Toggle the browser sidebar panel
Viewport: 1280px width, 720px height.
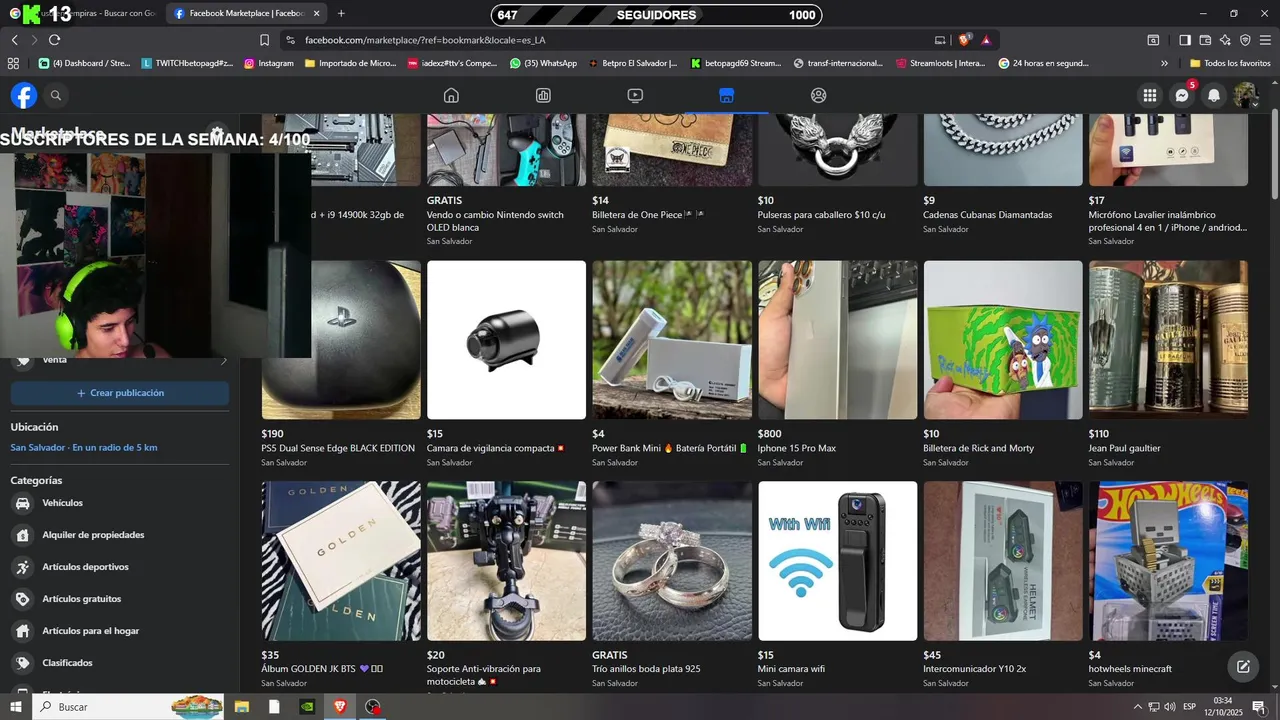1184,40
